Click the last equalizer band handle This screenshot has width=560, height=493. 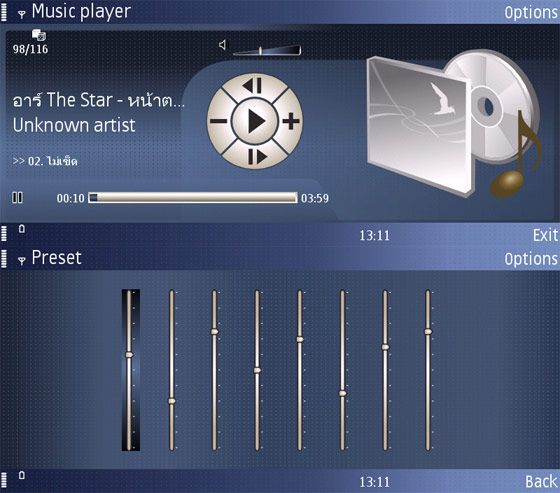click(428, 332)
